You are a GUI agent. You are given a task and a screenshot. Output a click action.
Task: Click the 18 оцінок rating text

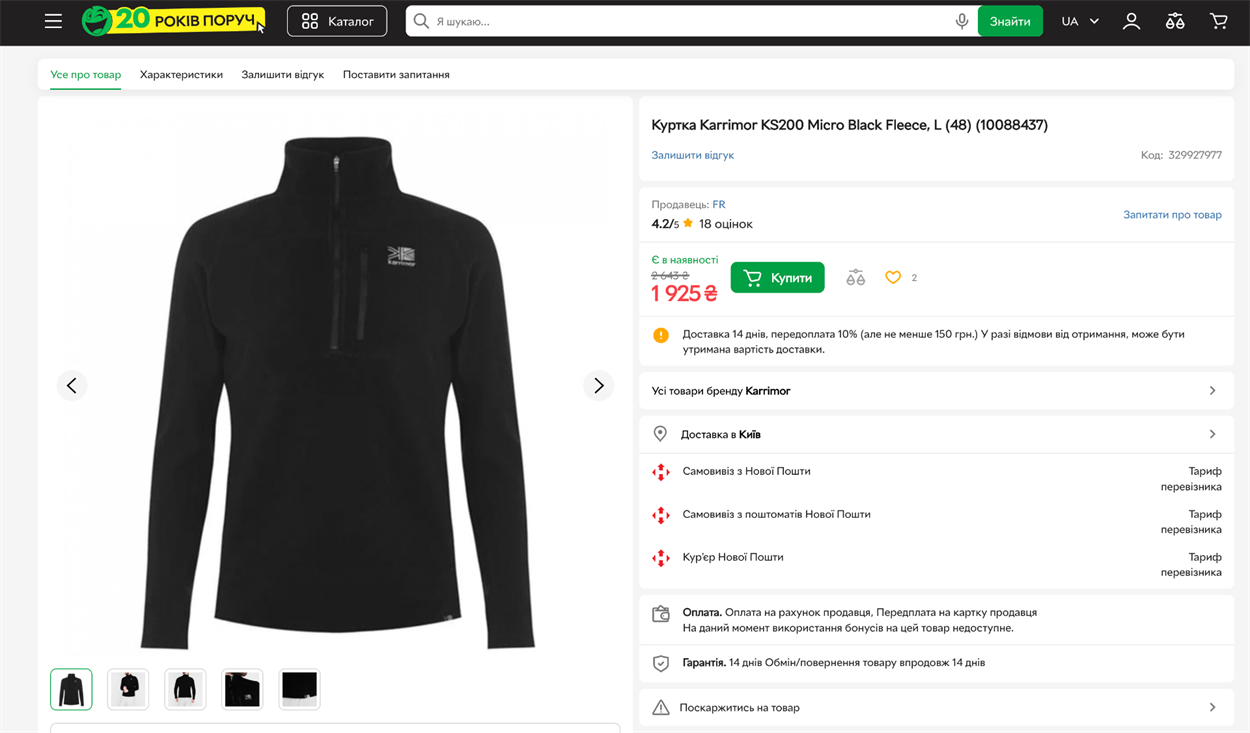726,224
